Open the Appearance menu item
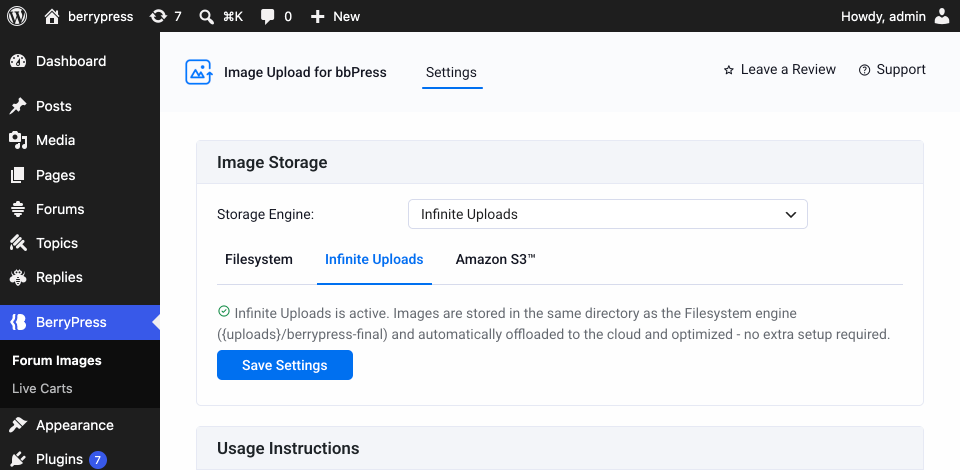The height and width of the screenshot is (470, 960). (x=80, y=425)
